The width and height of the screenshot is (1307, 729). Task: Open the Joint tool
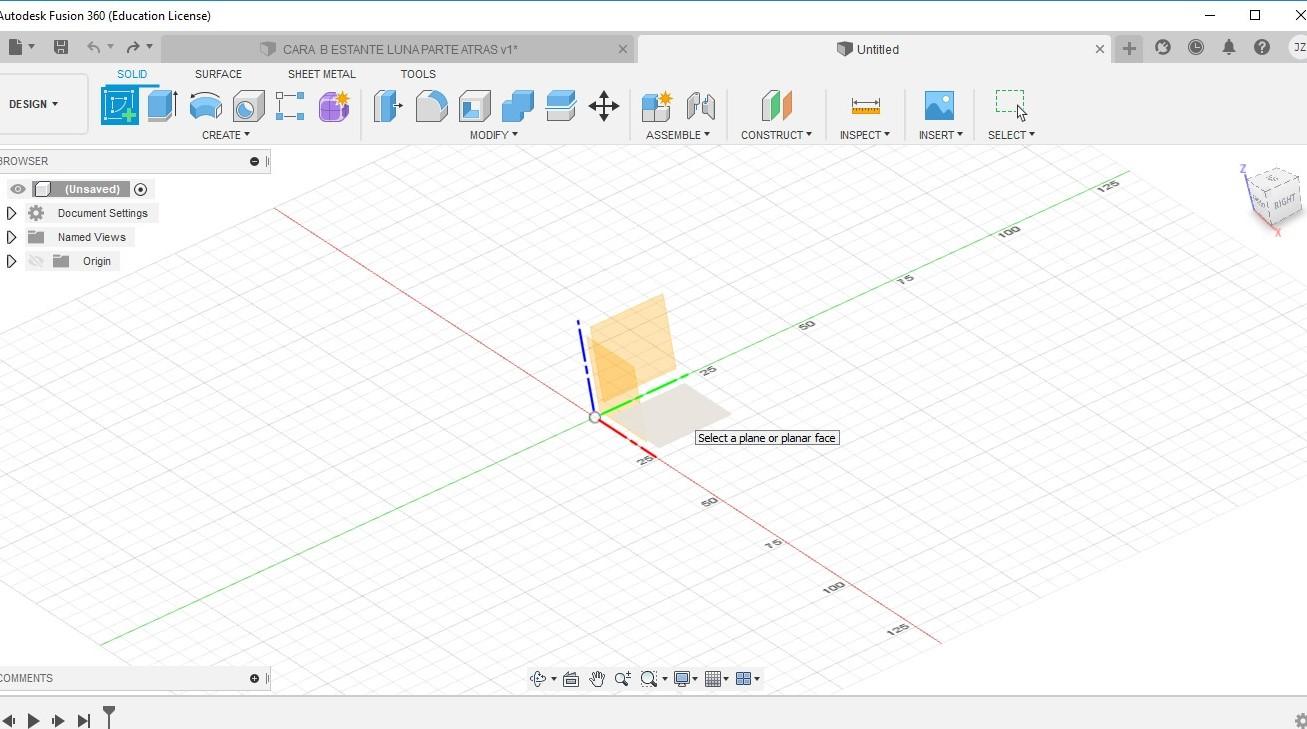pyautogui.click(x=700, y=105)
